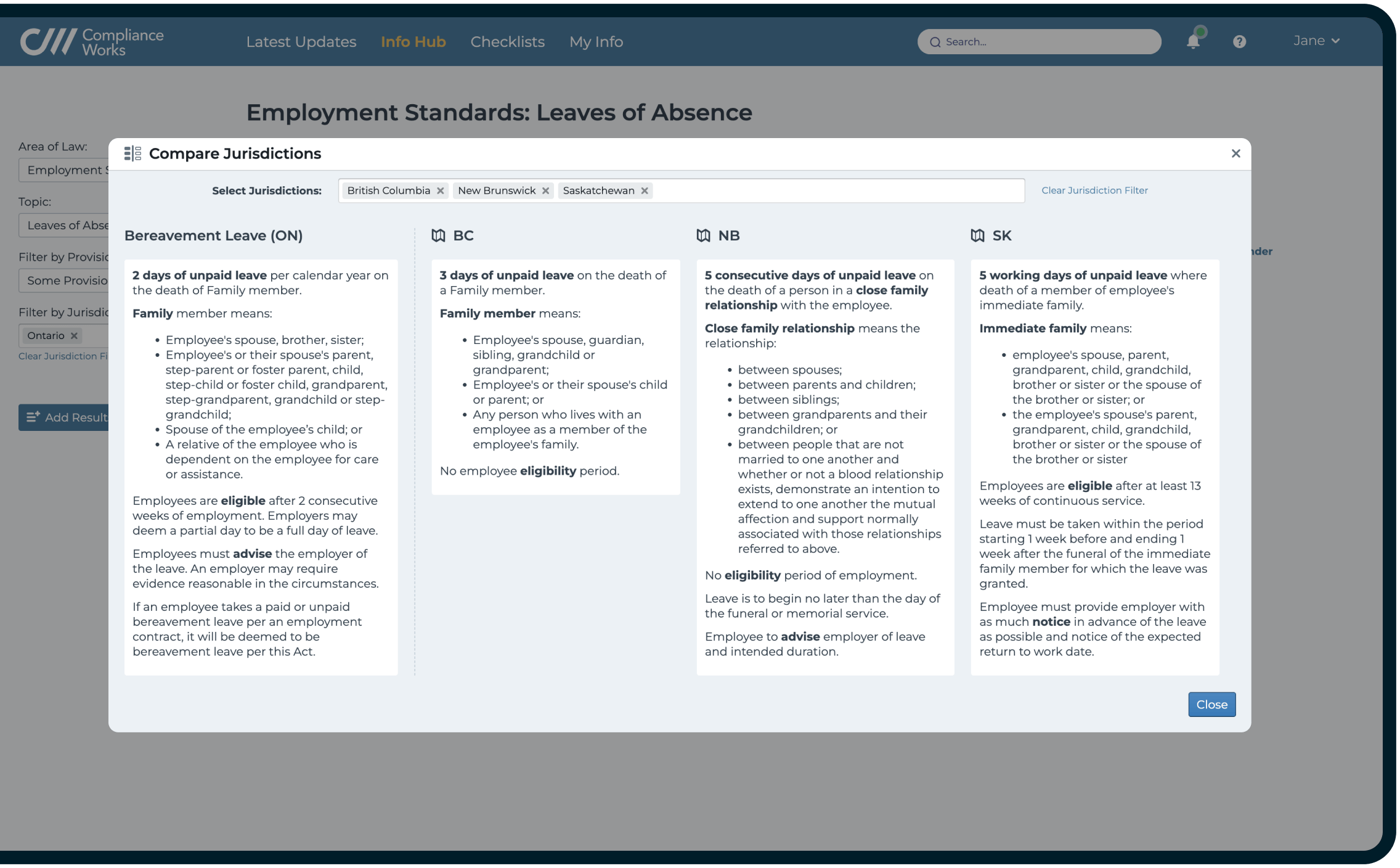Remove New Brunswick from selected jurisdictions
Viewport: 1400px width, 868px height.
pos(545,190)
